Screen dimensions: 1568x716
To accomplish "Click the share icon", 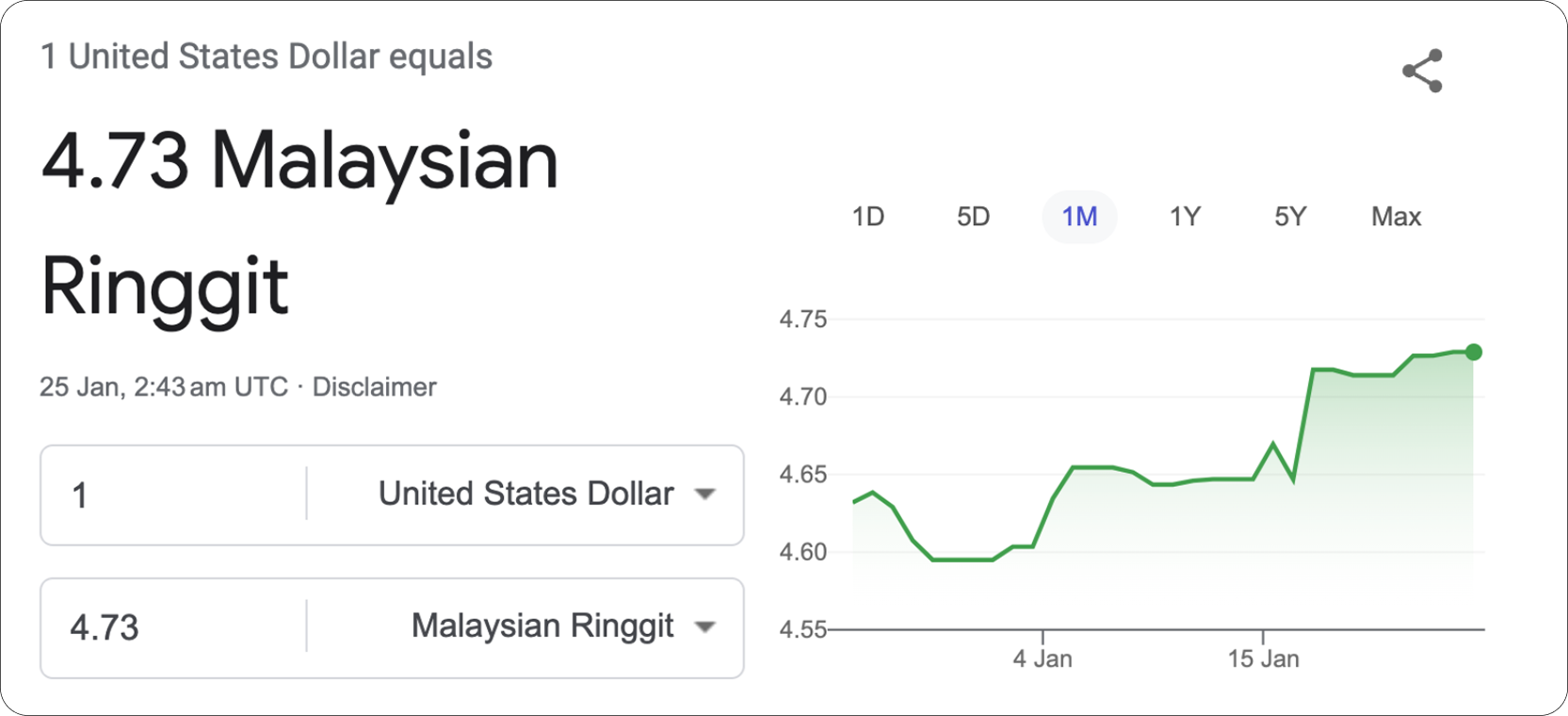I will [1422, 71].
